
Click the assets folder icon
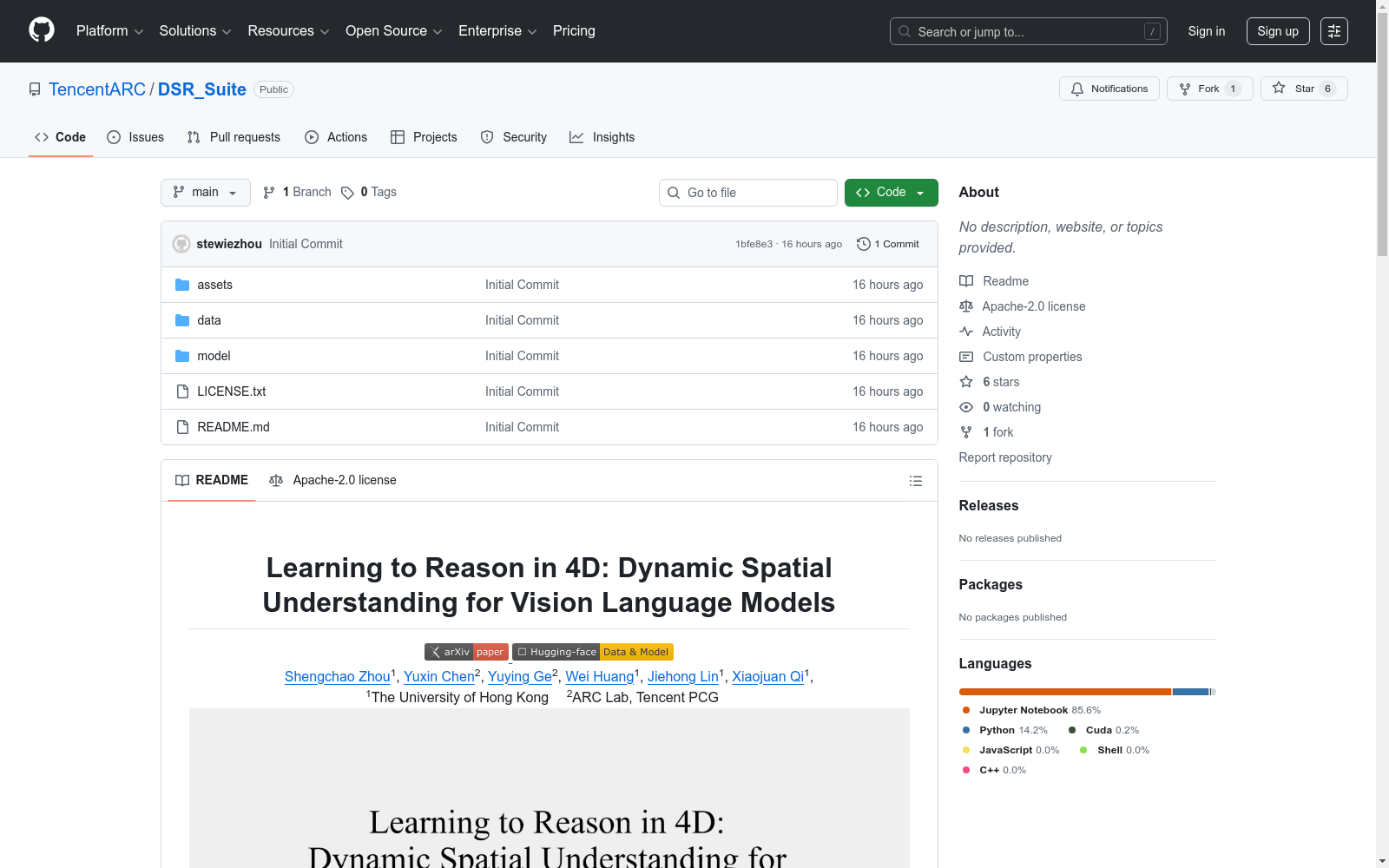coord(182,285)
